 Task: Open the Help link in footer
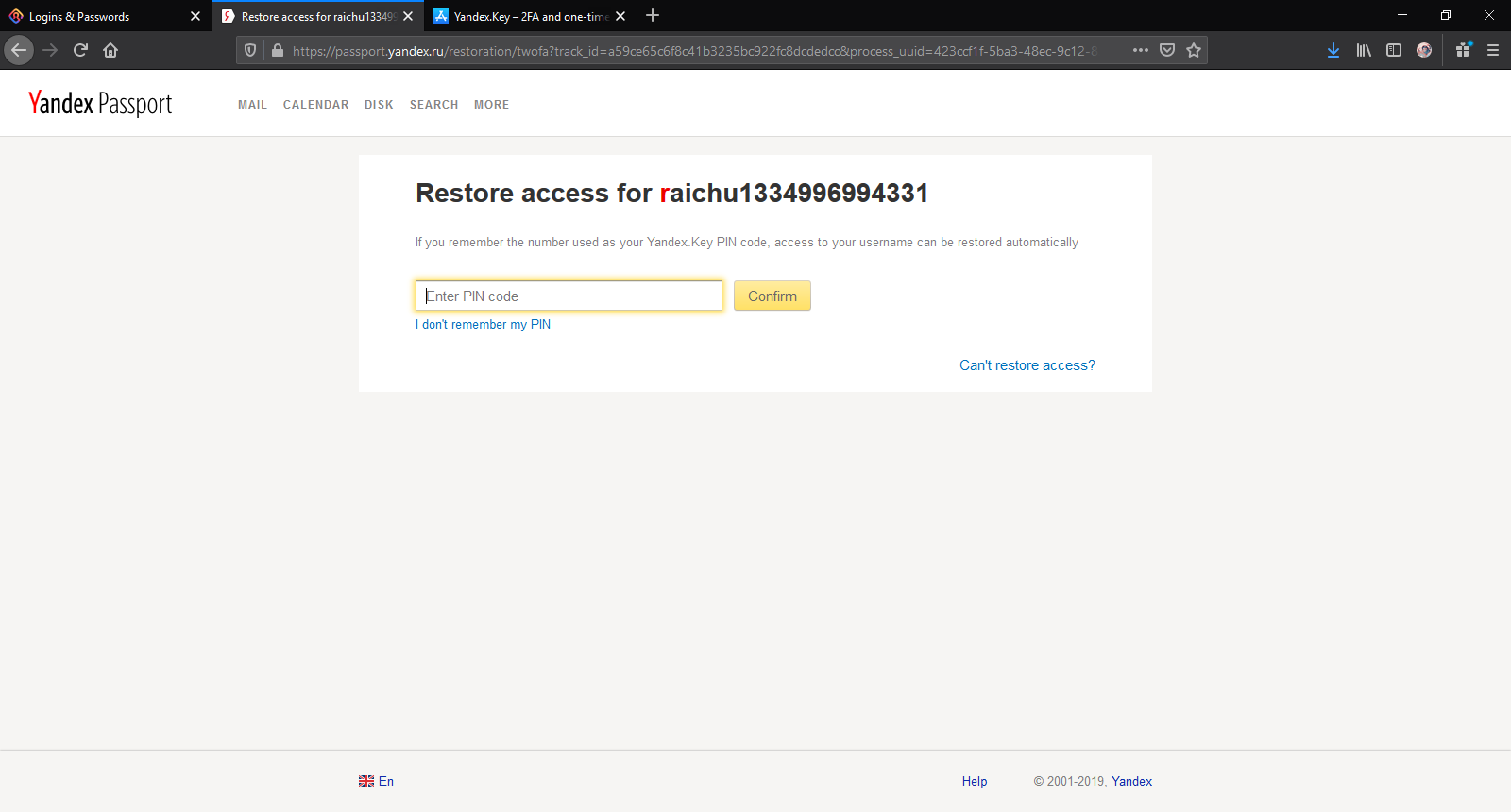pyautogui.click(x=975, y=781)
